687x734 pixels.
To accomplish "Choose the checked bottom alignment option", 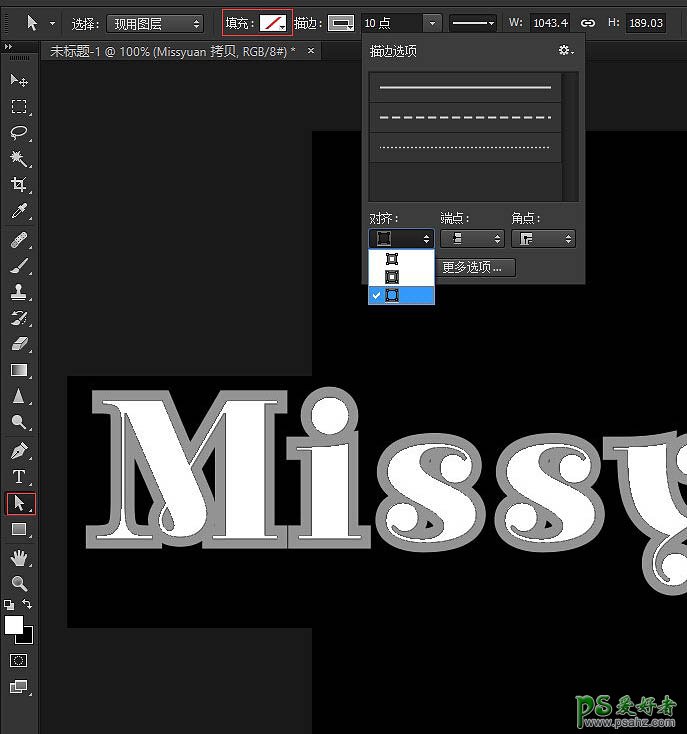I will click(402, 295).
